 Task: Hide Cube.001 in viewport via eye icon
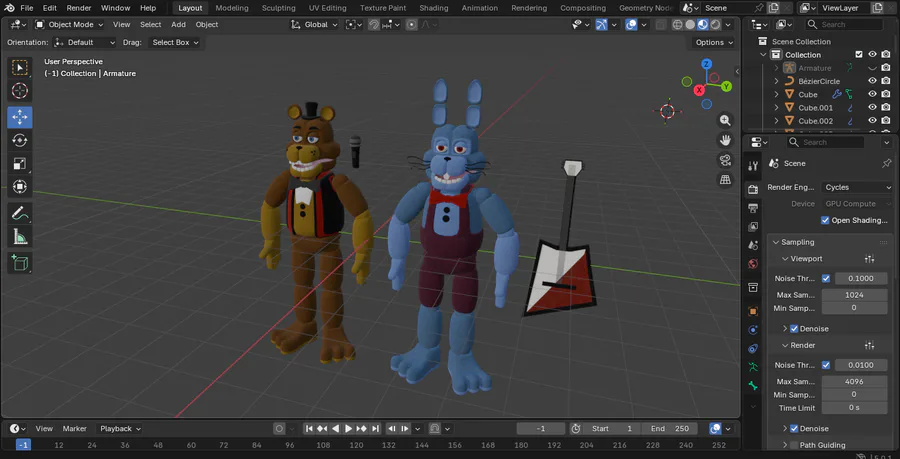(872, 107)
